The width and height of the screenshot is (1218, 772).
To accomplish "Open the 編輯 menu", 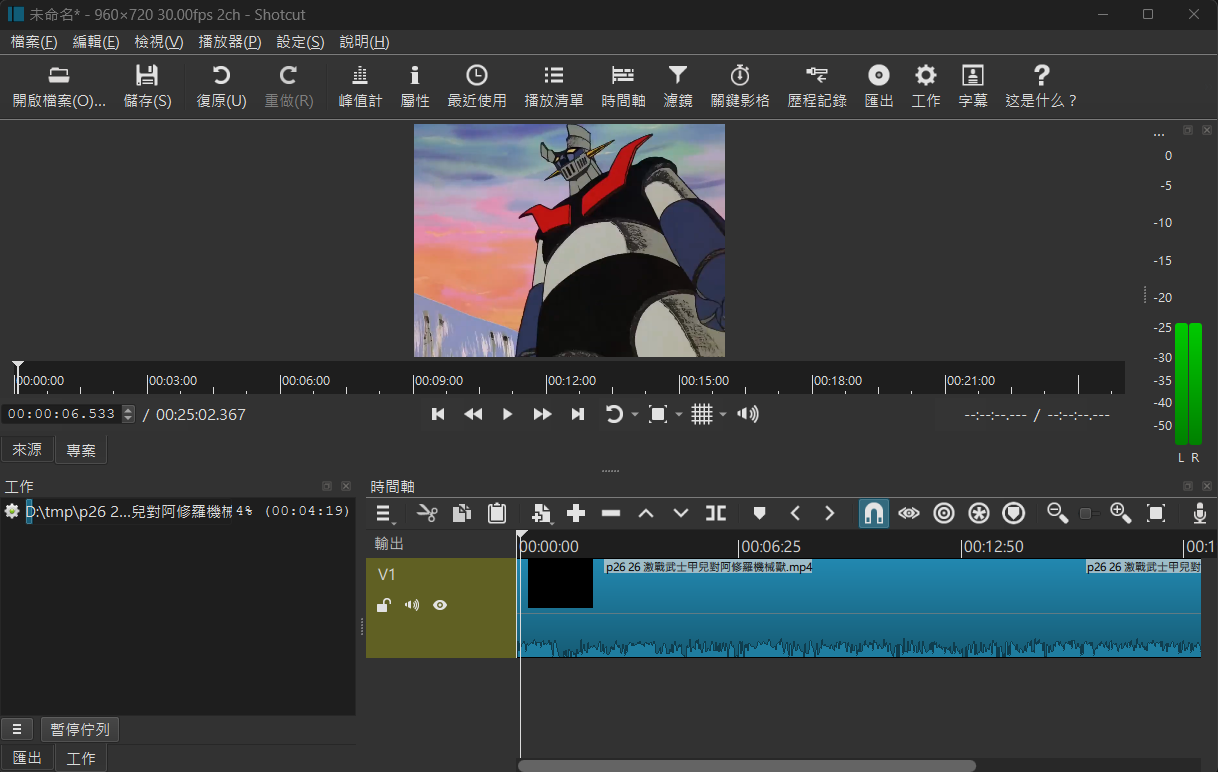I will (96, 42).
